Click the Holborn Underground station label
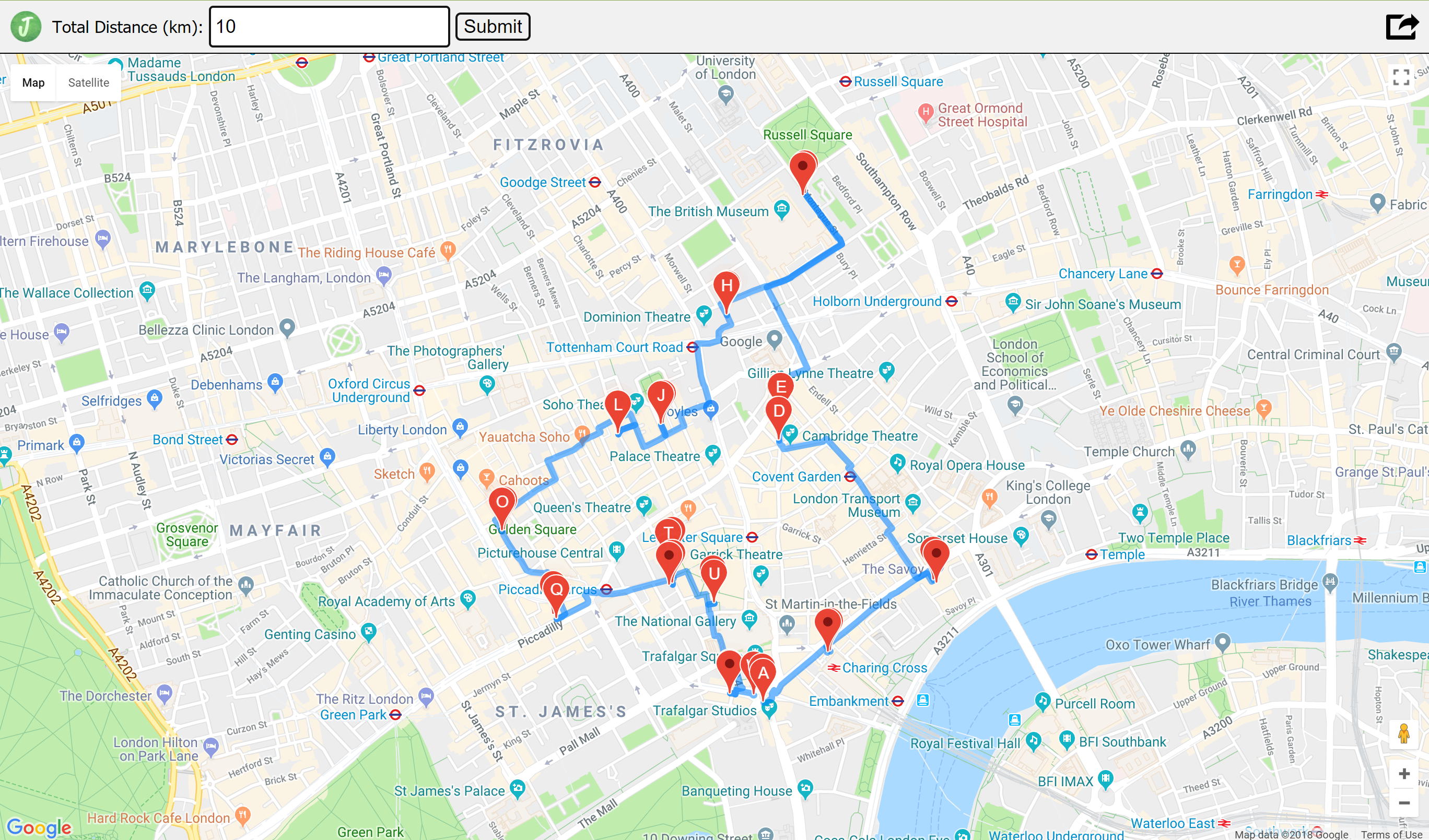Screen dimensions: 1429x840 click(877, 302)
